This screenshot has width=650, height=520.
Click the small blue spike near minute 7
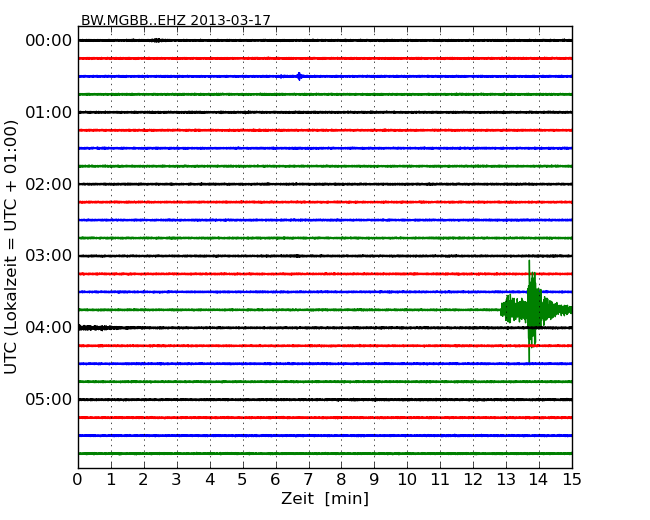click(x=299, y=76)
